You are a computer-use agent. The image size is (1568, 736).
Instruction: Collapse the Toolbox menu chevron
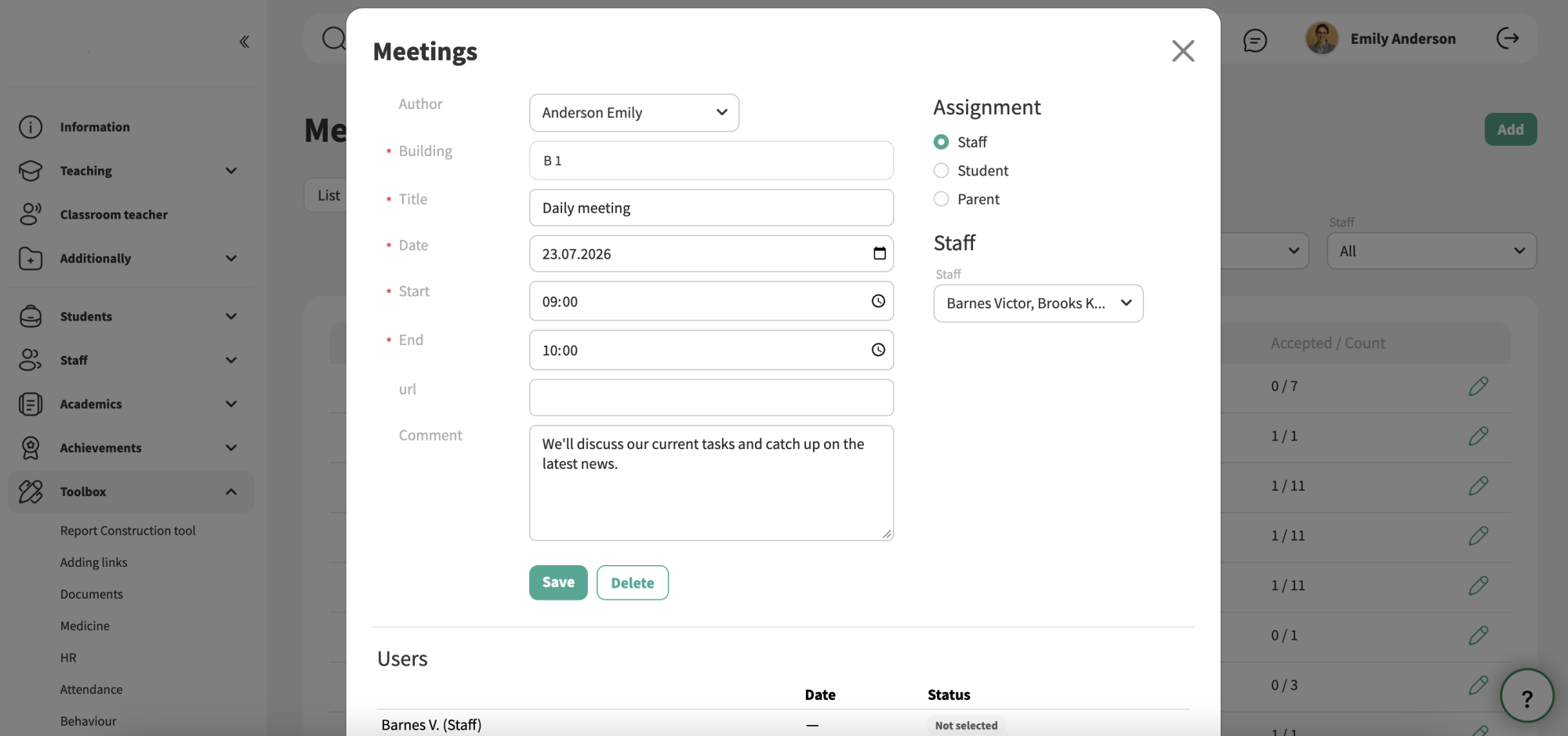tap(231, 491)
